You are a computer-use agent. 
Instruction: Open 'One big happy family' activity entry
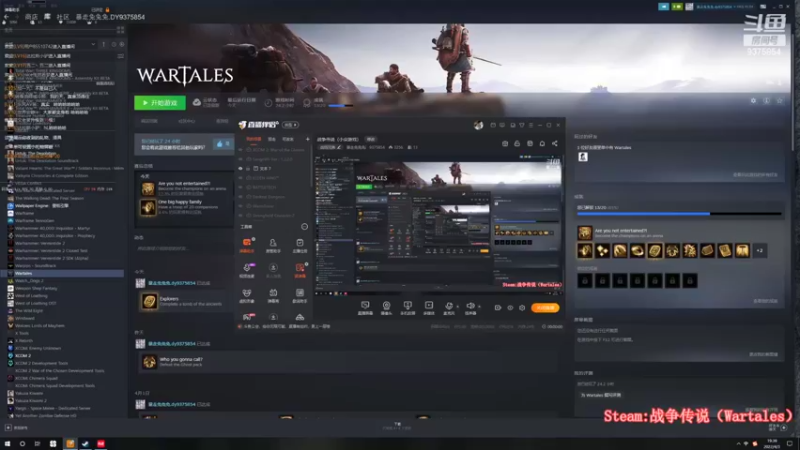[184, 207]
